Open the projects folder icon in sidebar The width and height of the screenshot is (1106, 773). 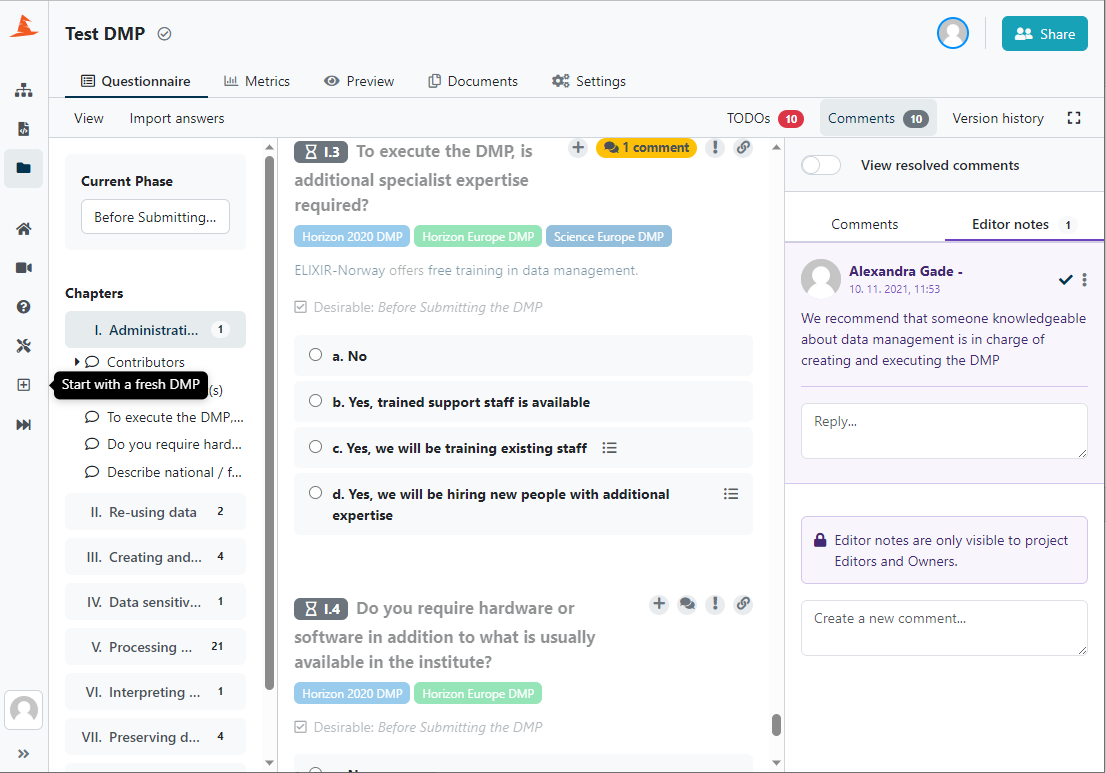(24, 168)
